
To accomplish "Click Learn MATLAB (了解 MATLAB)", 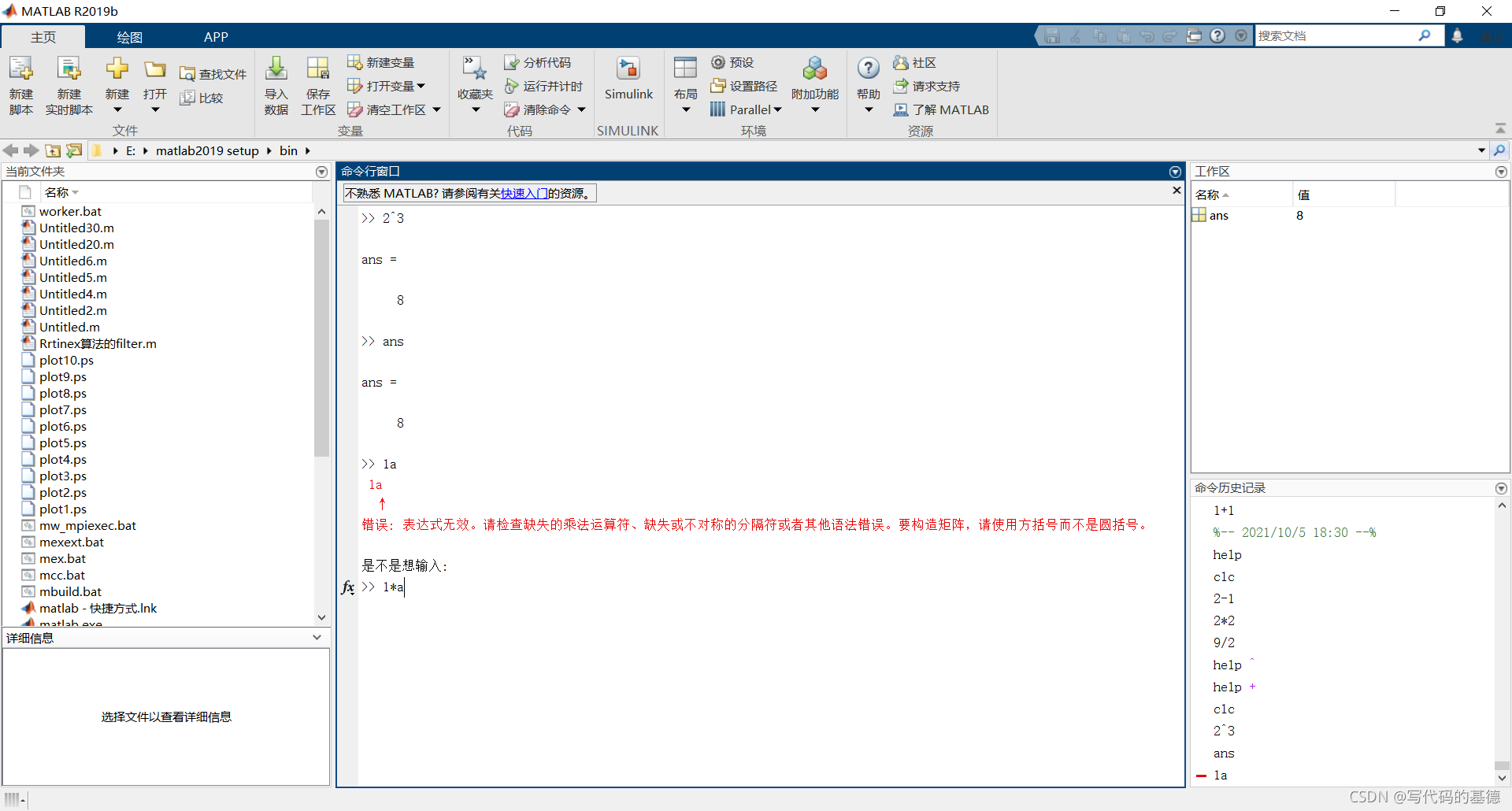I will (x=941, y=109).
